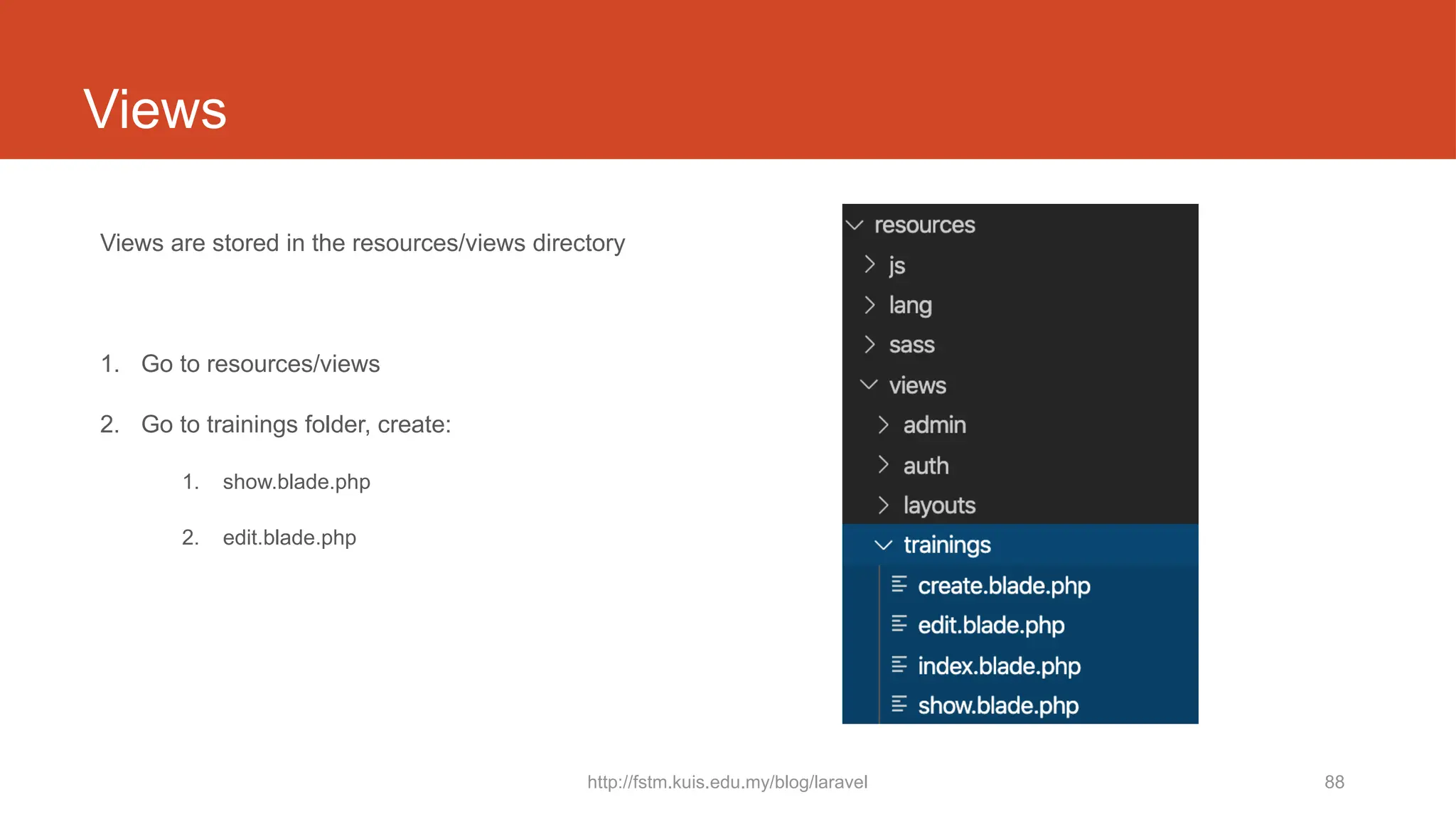Image resolution: width=1456 pixels, height=819 pixels.
Task: Select the admin folder label
Action: [935, 425]
